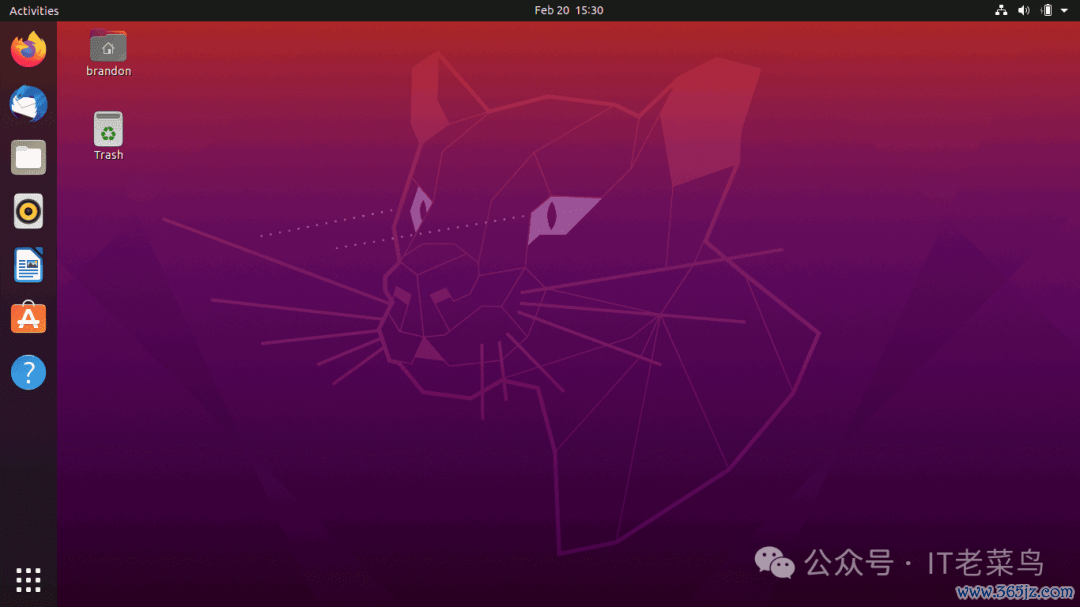The height and width of the screenshot is (607, 1080).
Task: Open the Files manager dock icon
Action: pos(28,158)
